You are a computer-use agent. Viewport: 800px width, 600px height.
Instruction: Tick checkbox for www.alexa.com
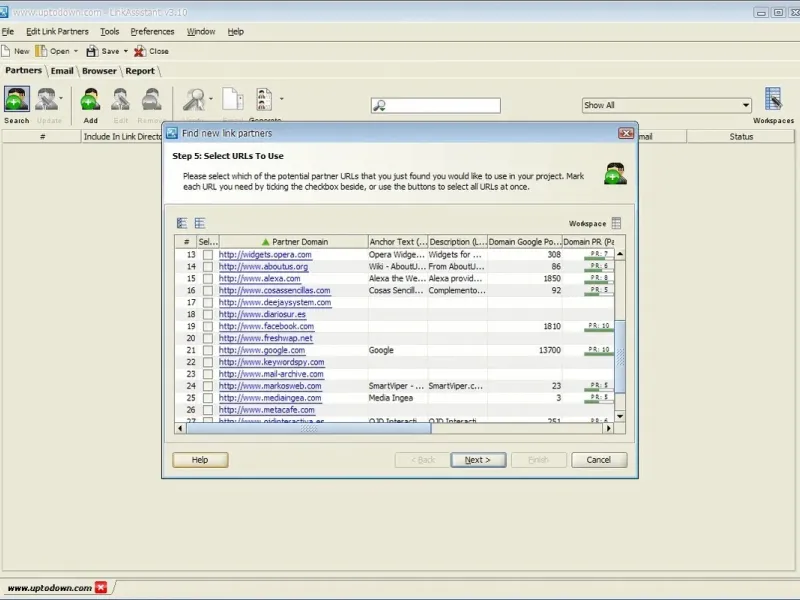(208, 279)
